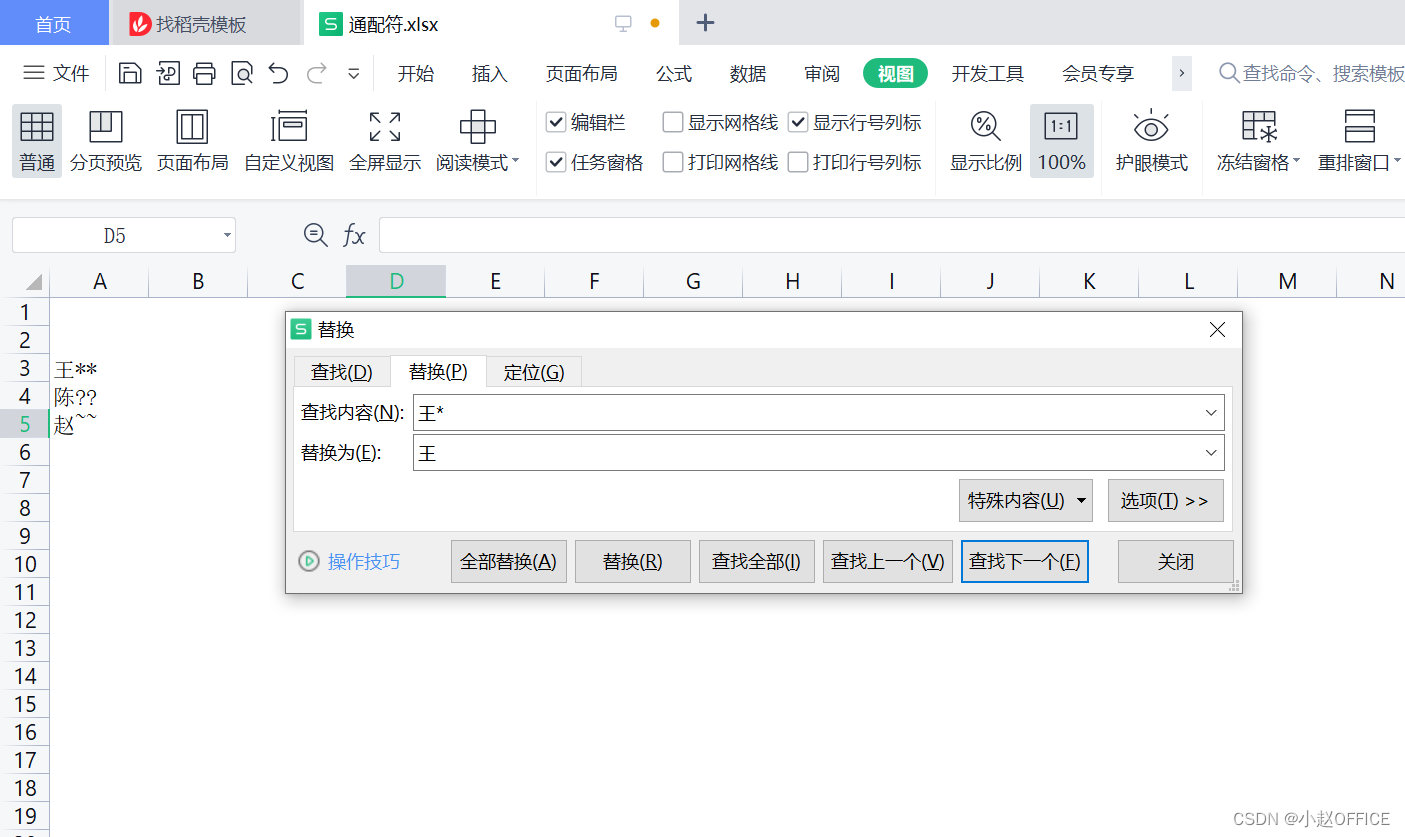This screenshot has height=837, width=1405.
Task: Select the 普通 normal view icon
Action: pyautogui.click(x=37, y=127)
